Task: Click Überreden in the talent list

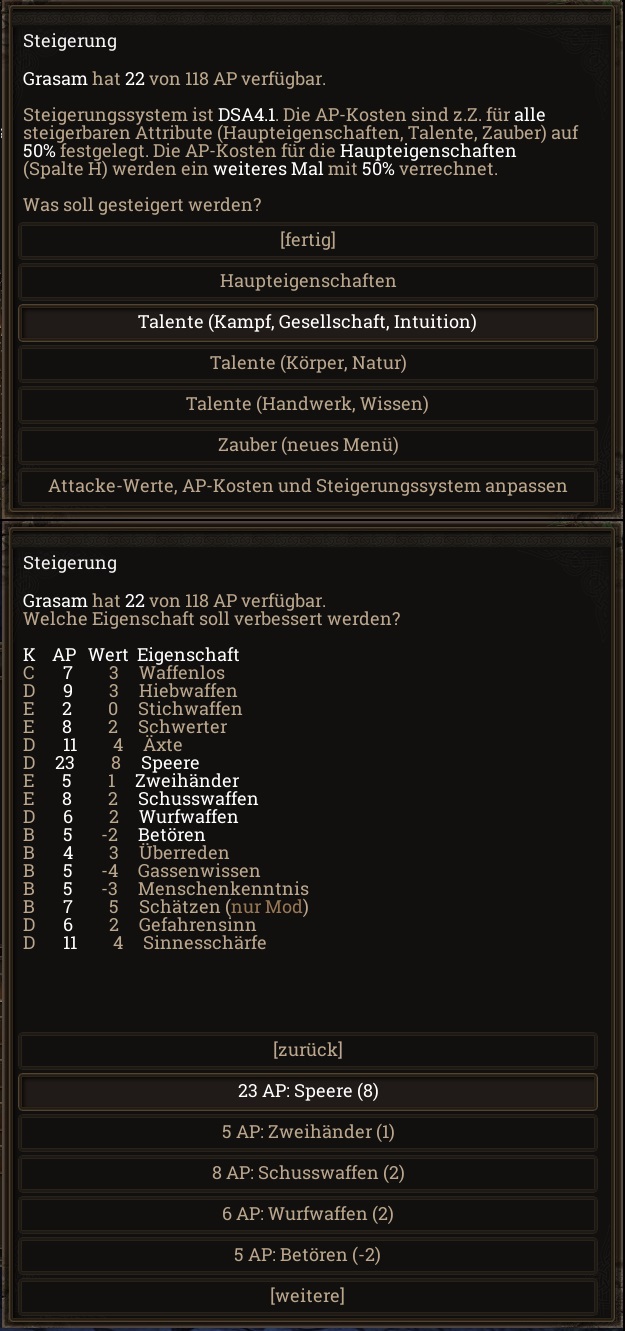Action: tap(184, 853)
